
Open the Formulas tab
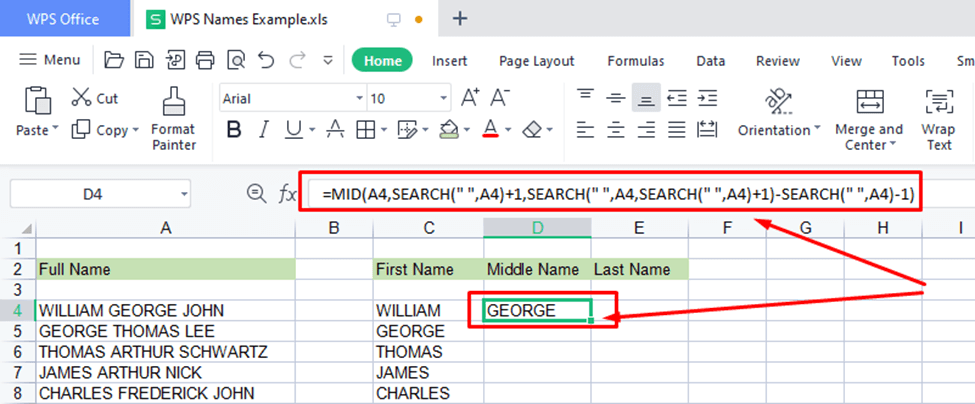635,61
